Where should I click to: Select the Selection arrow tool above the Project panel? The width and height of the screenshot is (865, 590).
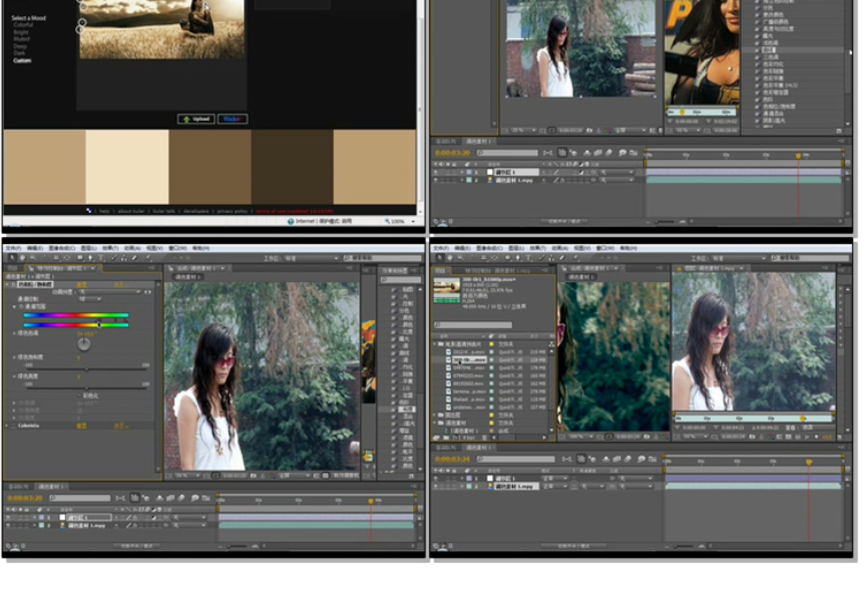[442, 257]
